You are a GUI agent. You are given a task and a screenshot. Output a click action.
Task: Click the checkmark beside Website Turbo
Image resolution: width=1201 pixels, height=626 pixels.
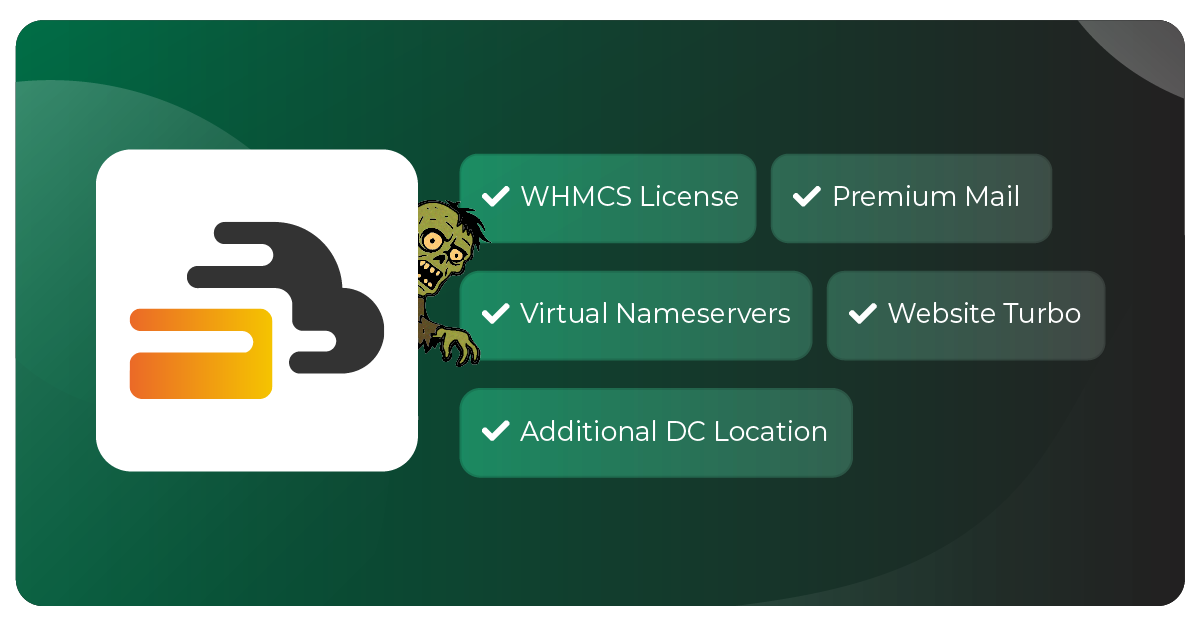point(863,314)
